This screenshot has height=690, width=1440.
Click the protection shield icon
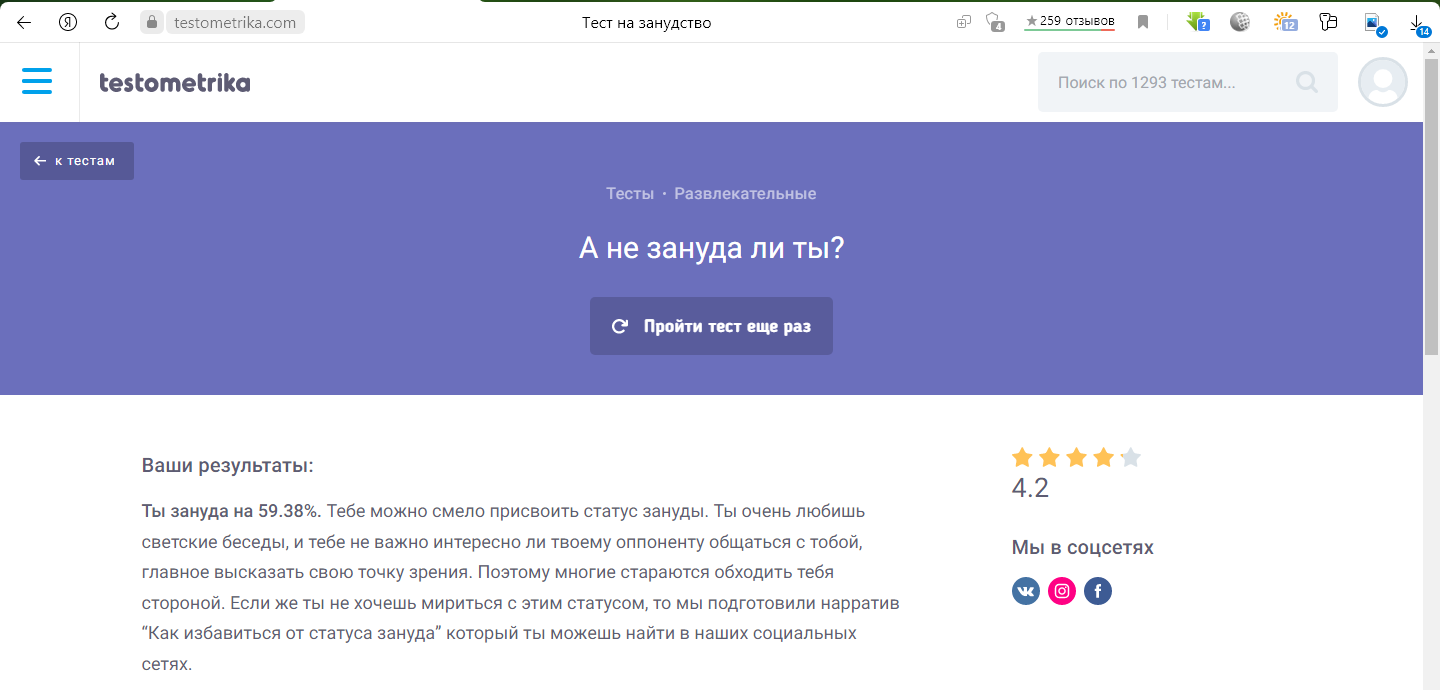994,22
